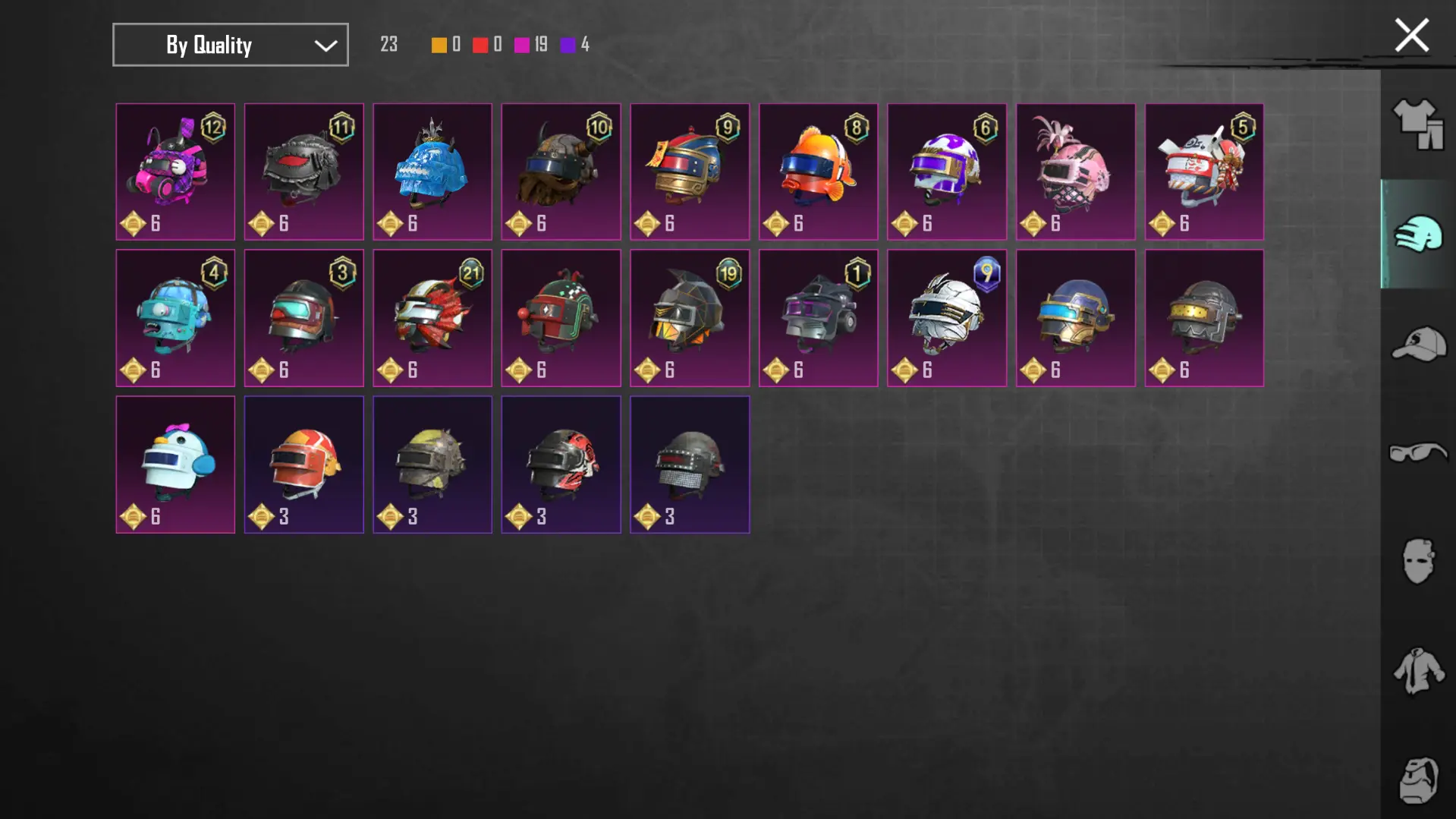This screenshot has height=819, width=1456.
Task: Select the red spiked helmet numbered 21
Action: point(432,318)
